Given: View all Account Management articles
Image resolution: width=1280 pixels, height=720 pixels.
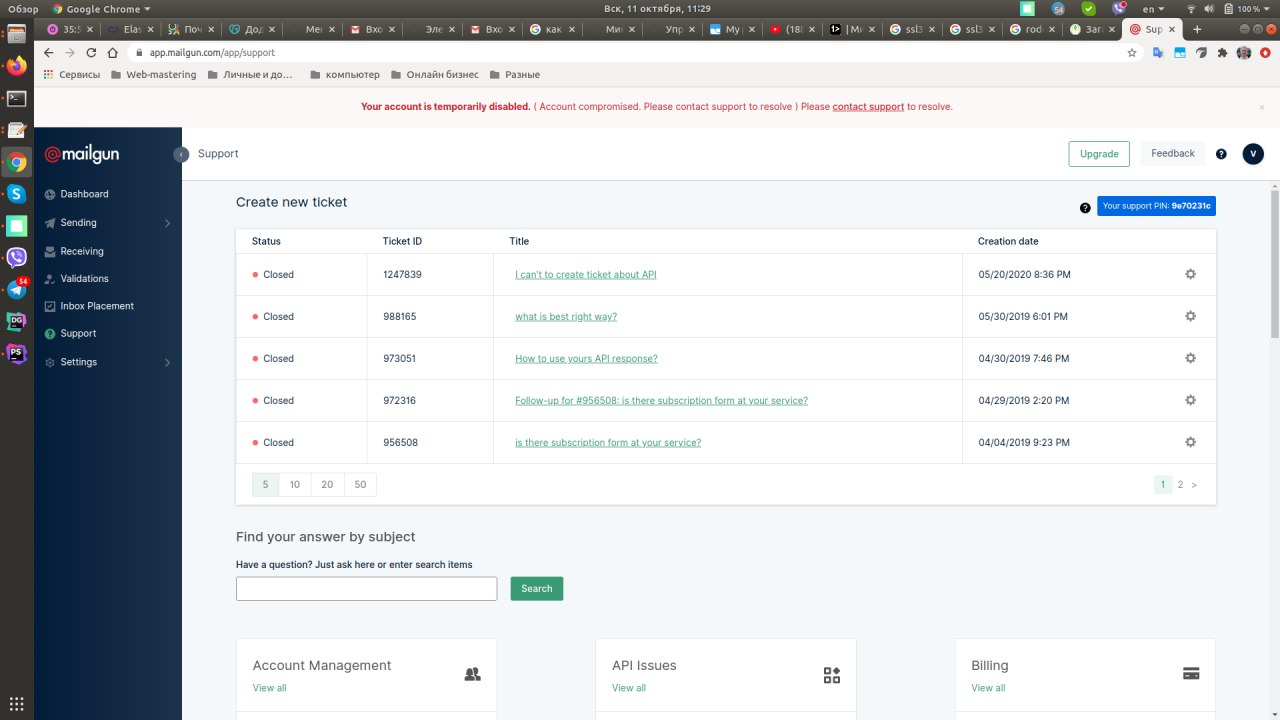Looking at the screenshot, I should (270, 688).
